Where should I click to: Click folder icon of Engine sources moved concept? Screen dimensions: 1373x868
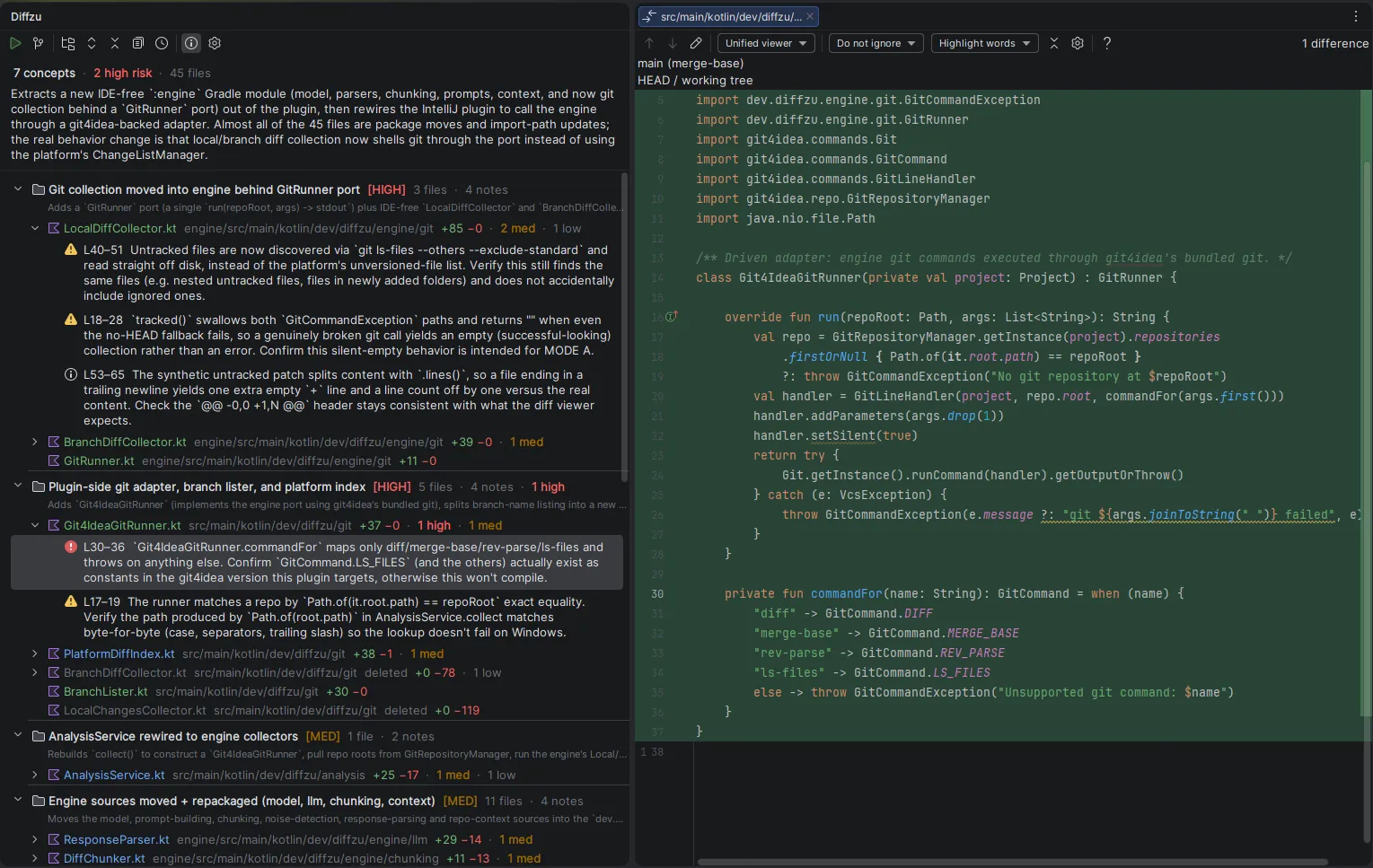(x=39, y=801)
